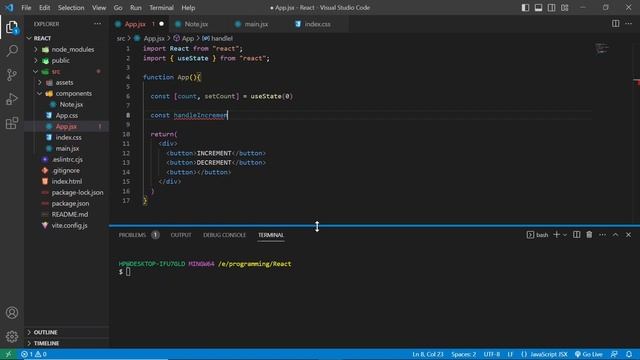Switch to the PROBLEMS panel tab
640x360 pixels.
(139, 235)
